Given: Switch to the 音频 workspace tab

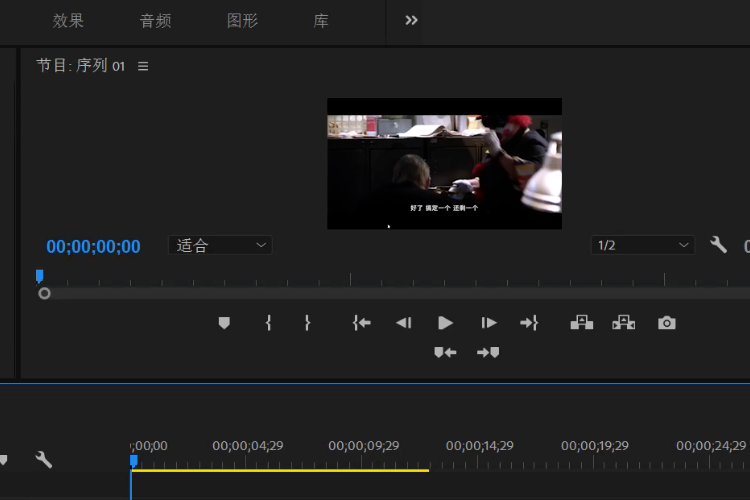Looking at the screenshot, I should [155, 21].
